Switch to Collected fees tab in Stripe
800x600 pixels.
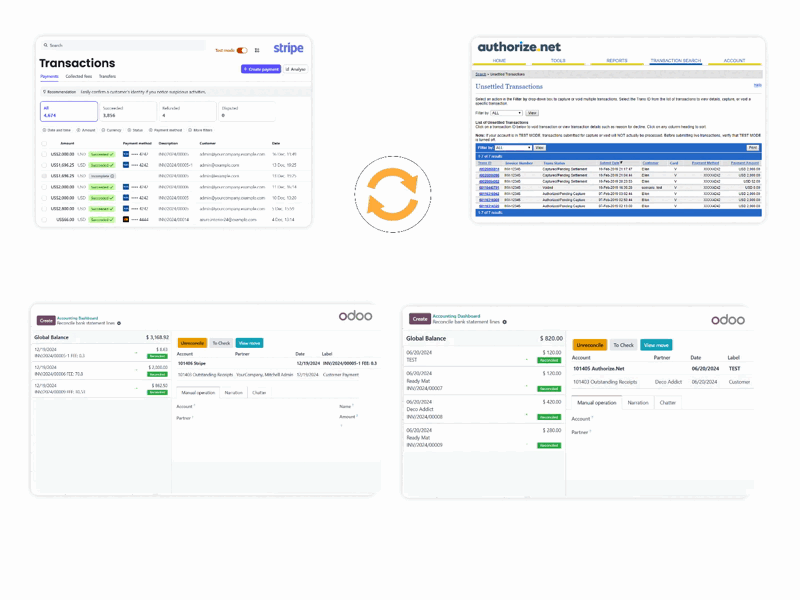point(79,76)
